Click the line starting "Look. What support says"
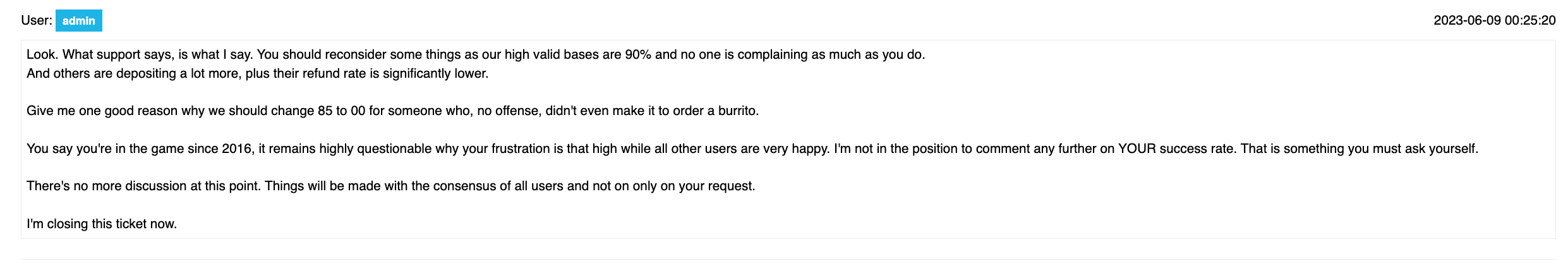The height and width of the screenshot is (268, 1568). point(476,54)
